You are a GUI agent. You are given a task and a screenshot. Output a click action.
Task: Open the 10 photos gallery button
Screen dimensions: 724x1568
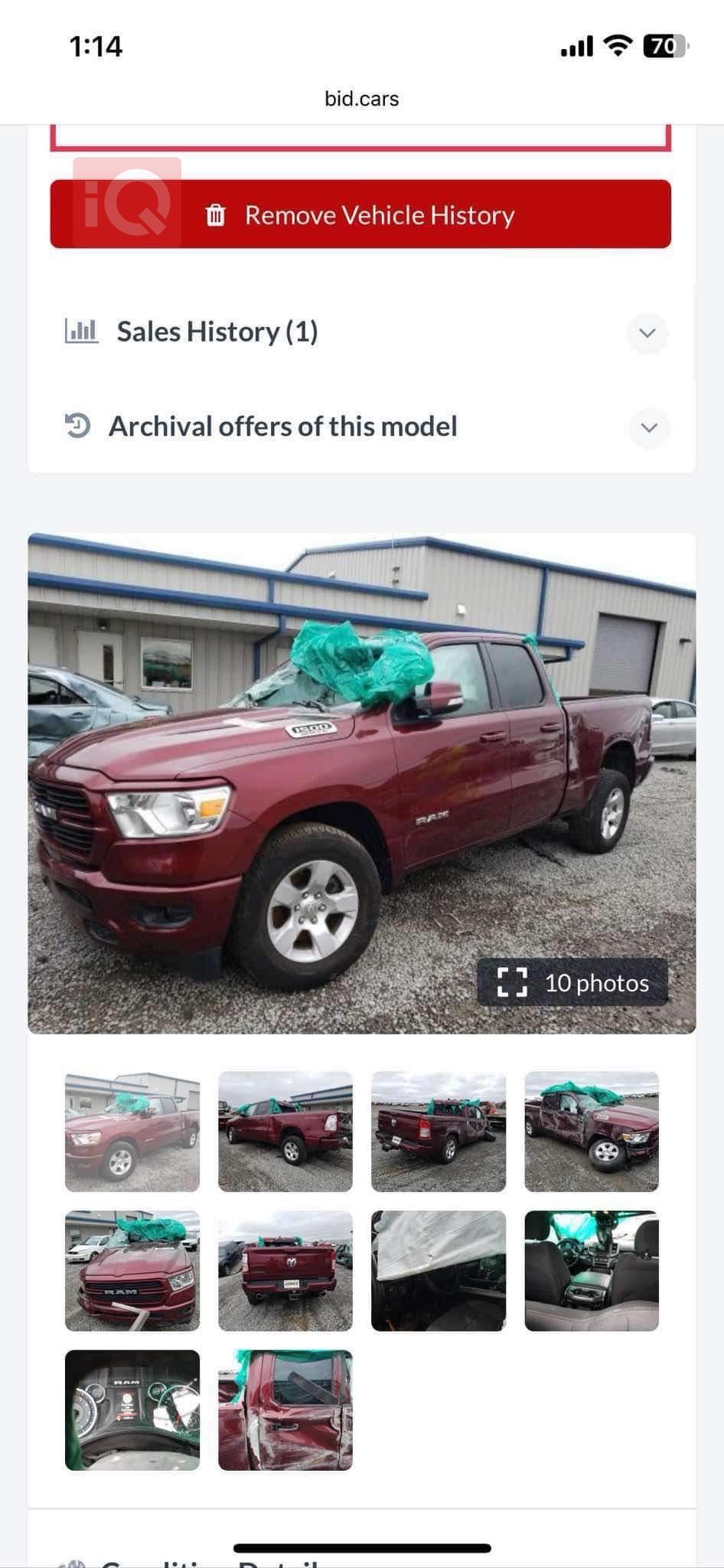pyautogui.click(x=572, y=982)
